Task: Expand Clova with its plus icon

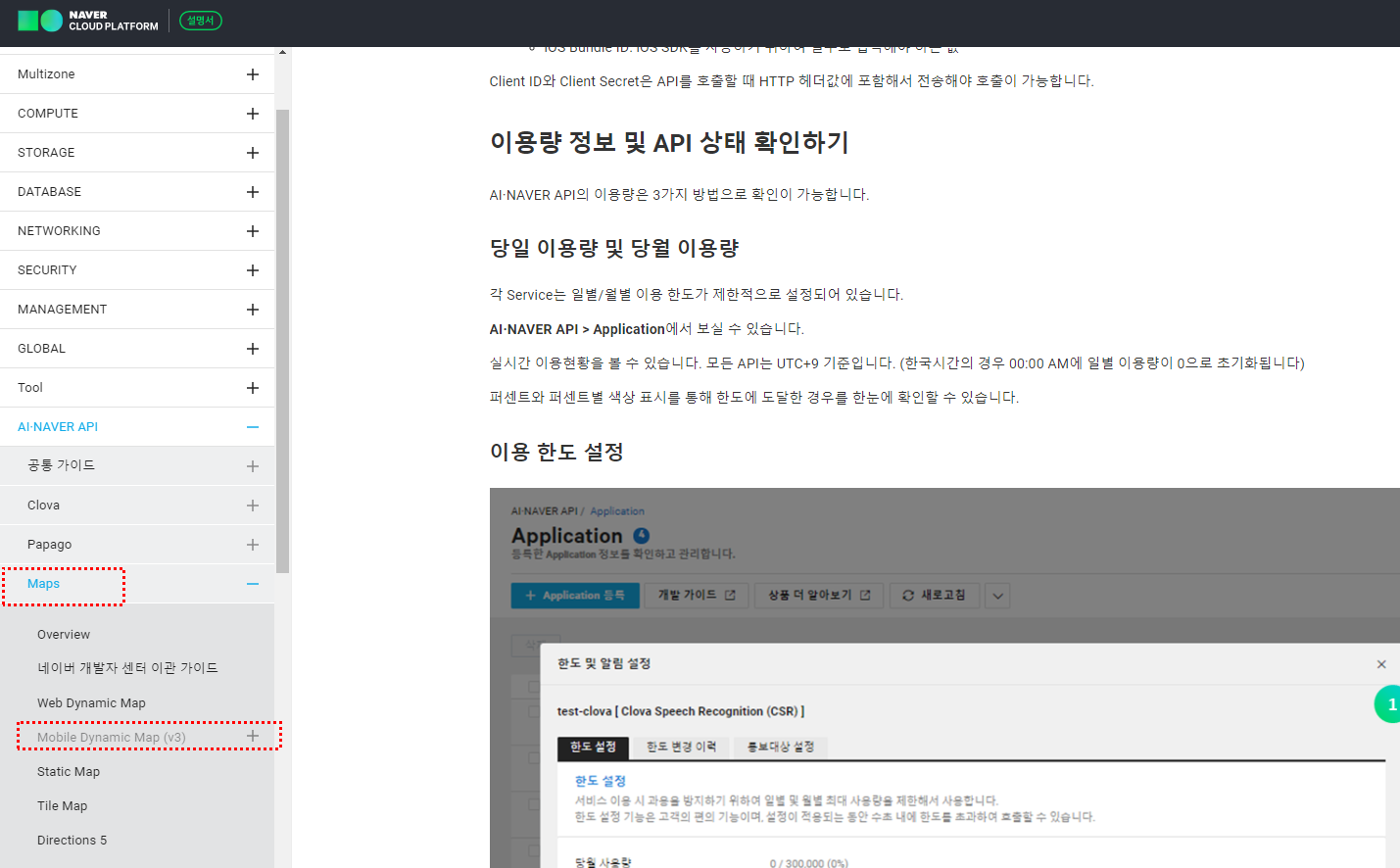Action: coord(253,506)
